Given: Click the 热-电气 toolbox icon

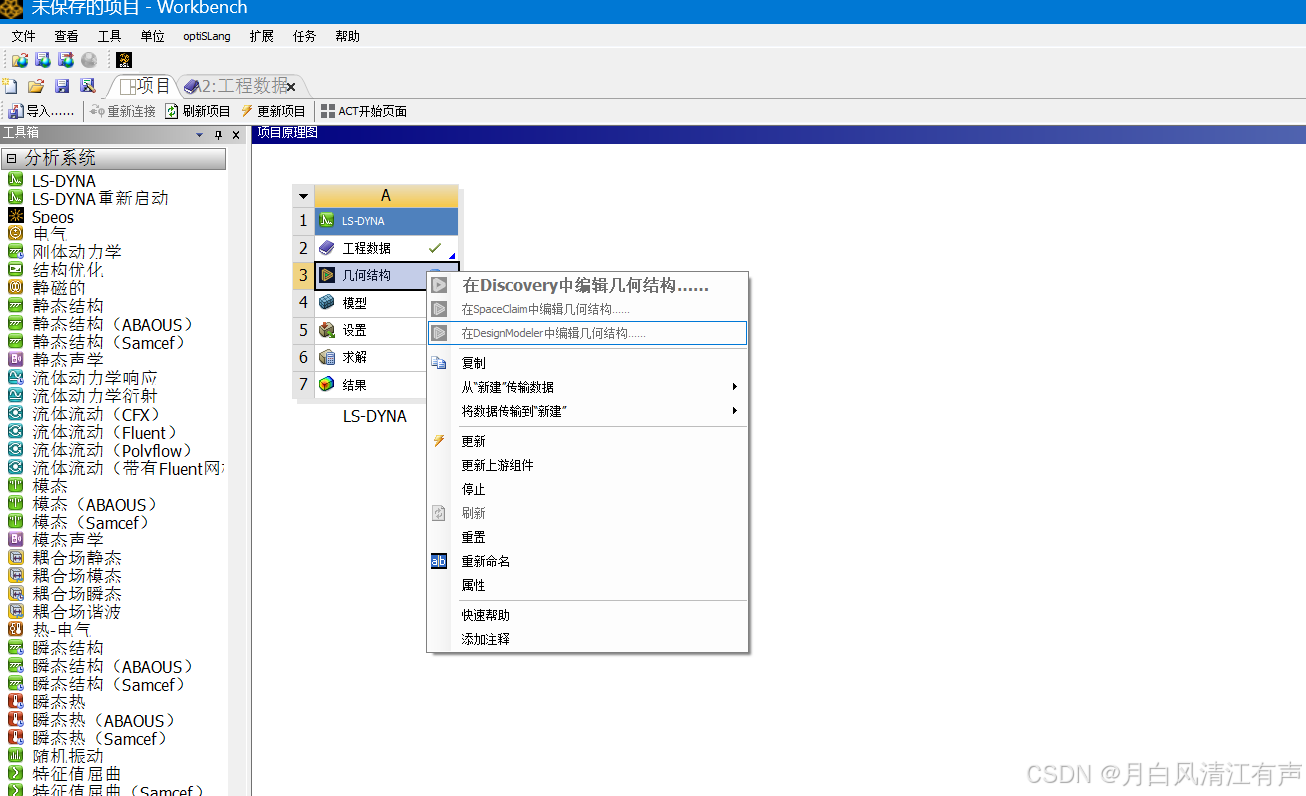Looking at the screenshot, I should [x=15, y=630].
